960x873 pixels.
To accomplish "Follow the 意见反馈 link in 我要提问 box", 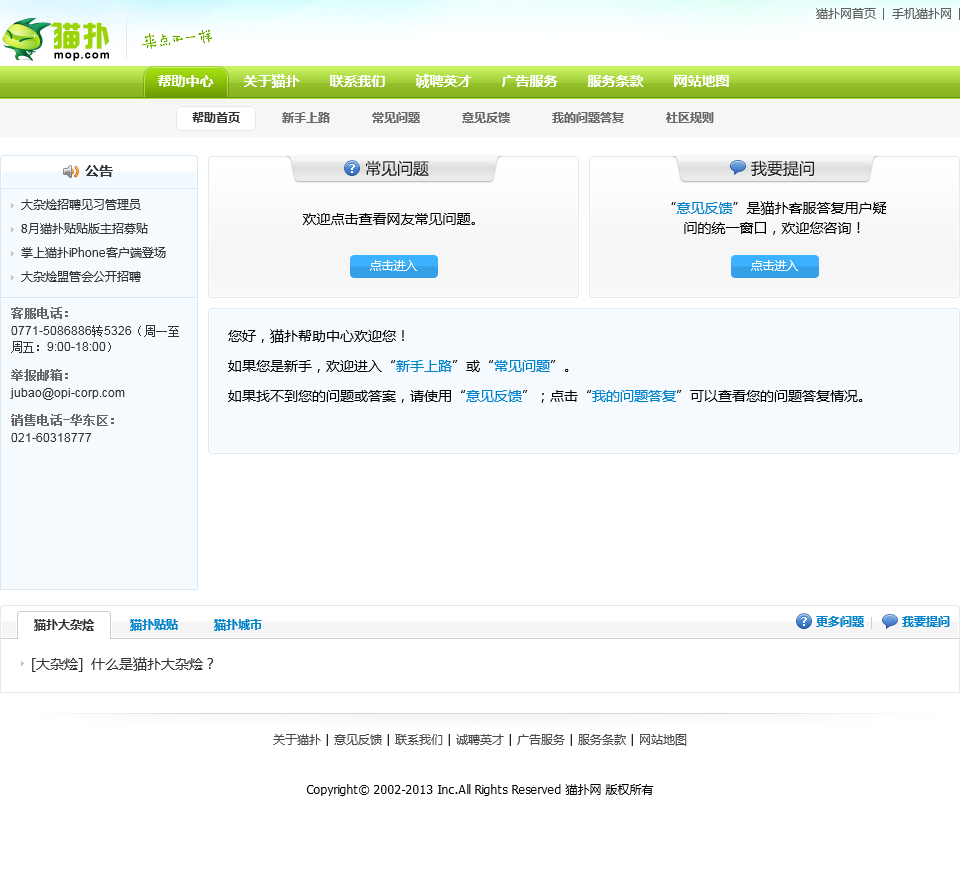I will 704,208.
